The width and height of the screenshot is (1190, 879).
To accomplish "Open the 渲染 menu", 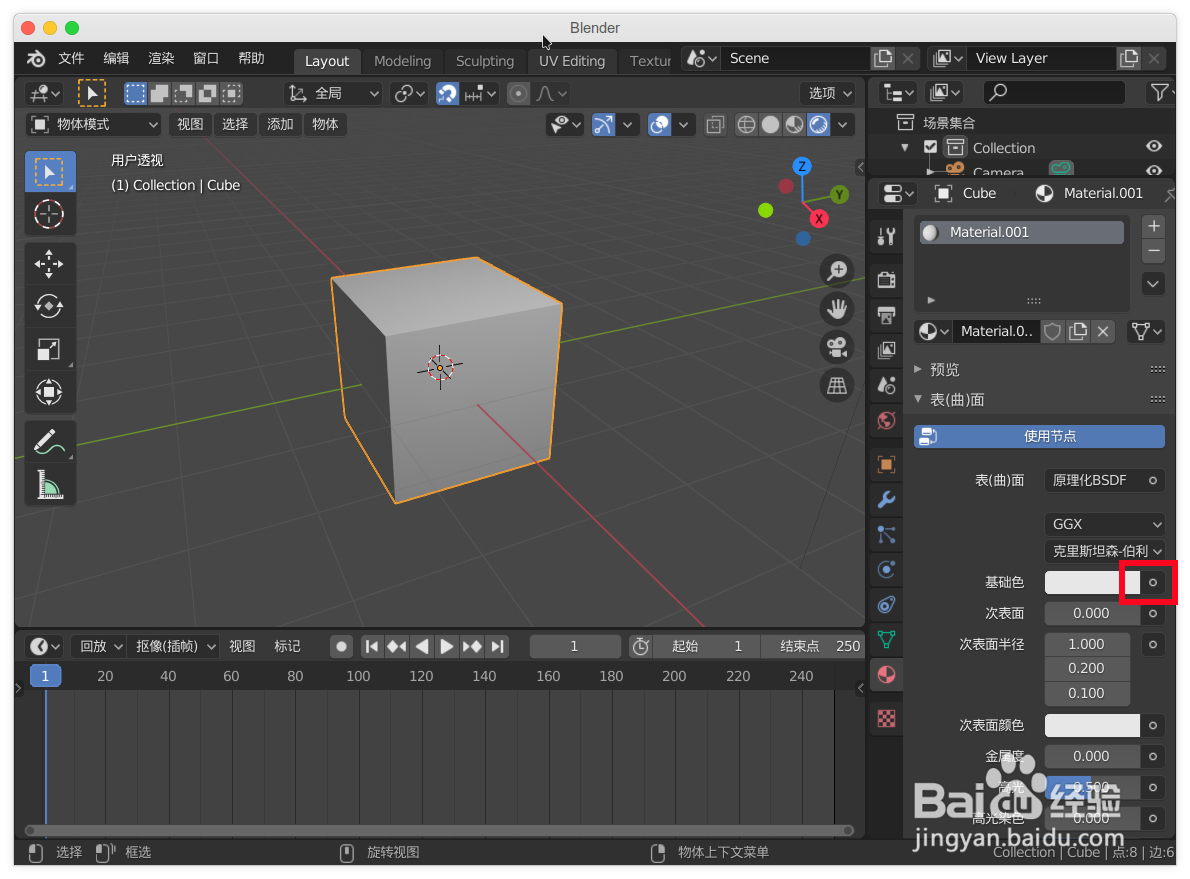I will [161, 58].
